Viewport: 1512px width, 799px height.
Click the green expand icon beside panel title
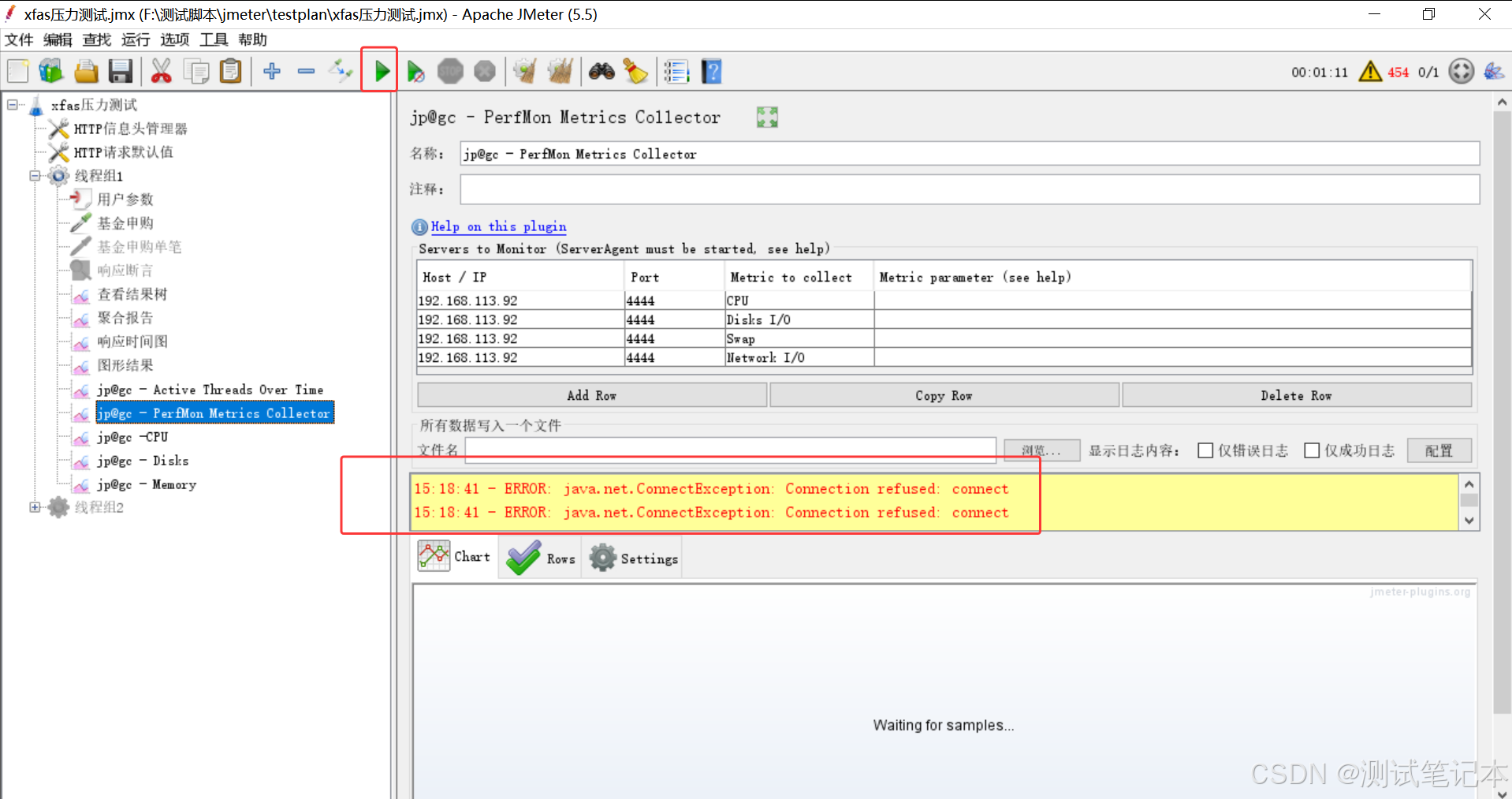[767, 118]
